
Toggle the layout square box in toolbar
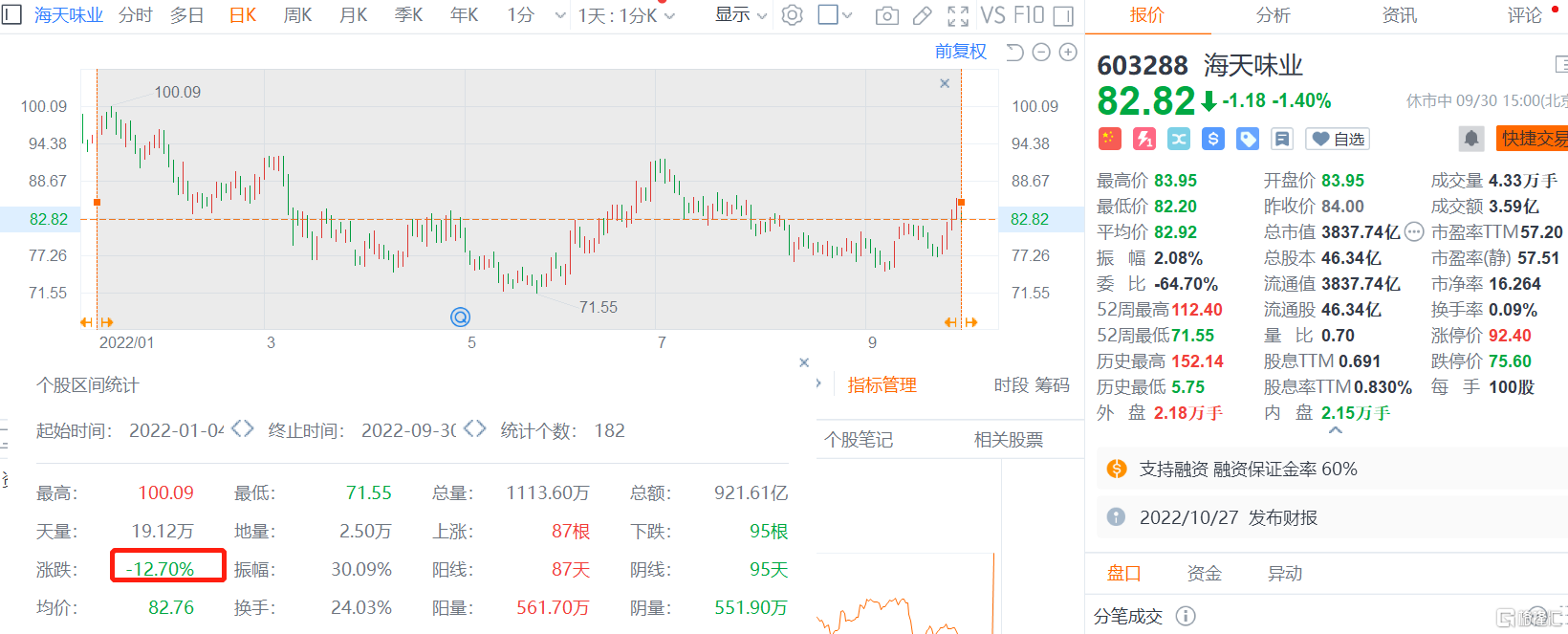[828, 14]
